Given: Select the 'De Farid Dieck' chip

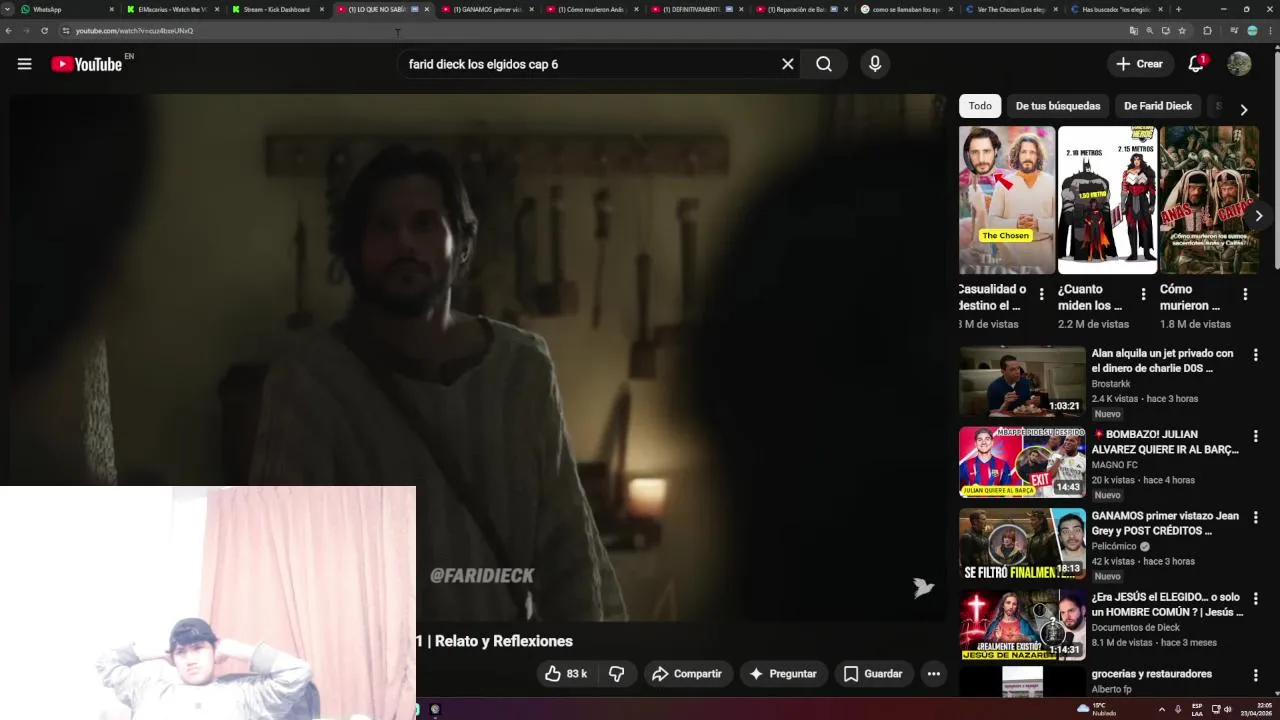Looking at the screenshot, I should click(1158, 106).
